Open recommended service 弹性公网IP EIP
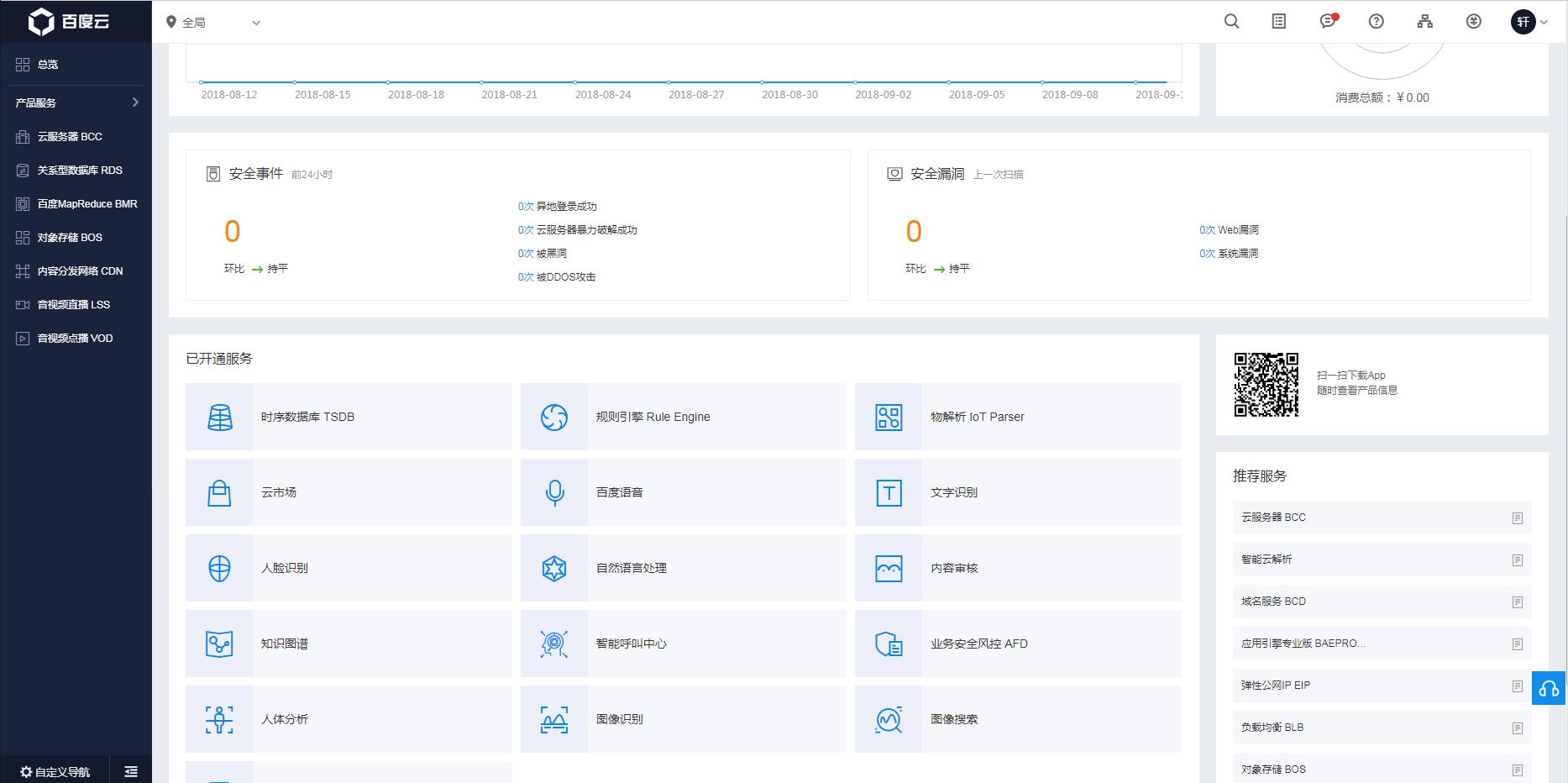Image resolution: width=1568 pixels, height=783 pixels. [1382, 686]
